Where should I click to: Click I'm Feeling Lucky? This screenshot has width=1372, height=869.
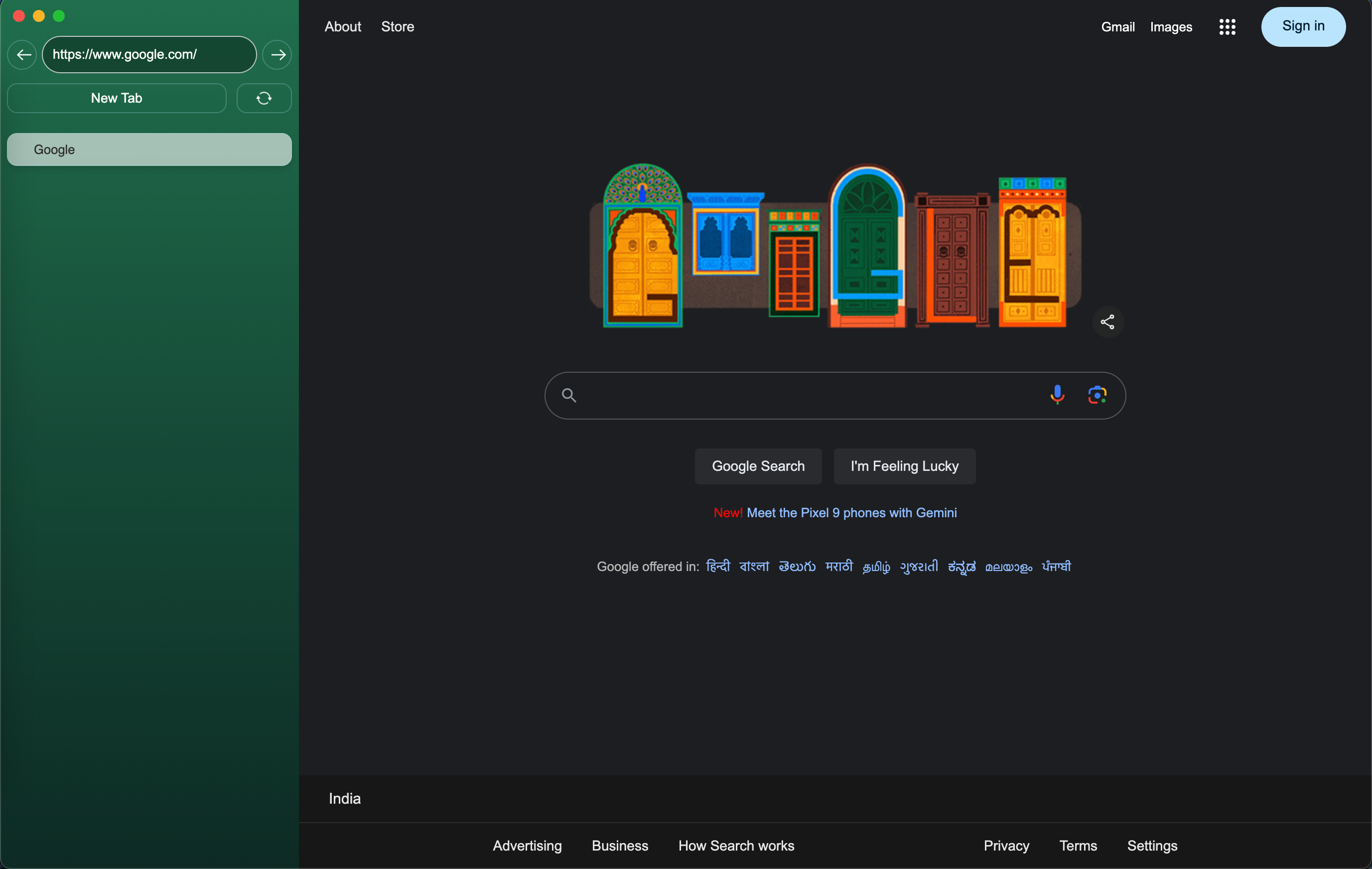[x=905, y=466]
